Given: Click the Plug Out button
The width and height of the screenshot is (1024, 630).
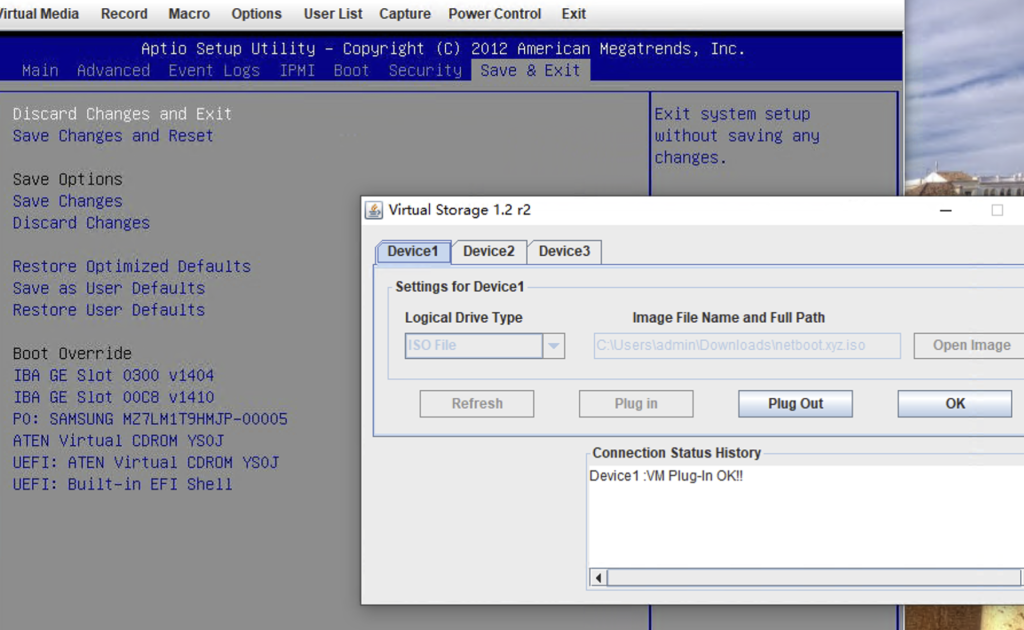Looking at the screenshot, I should (x=794, y=403).
